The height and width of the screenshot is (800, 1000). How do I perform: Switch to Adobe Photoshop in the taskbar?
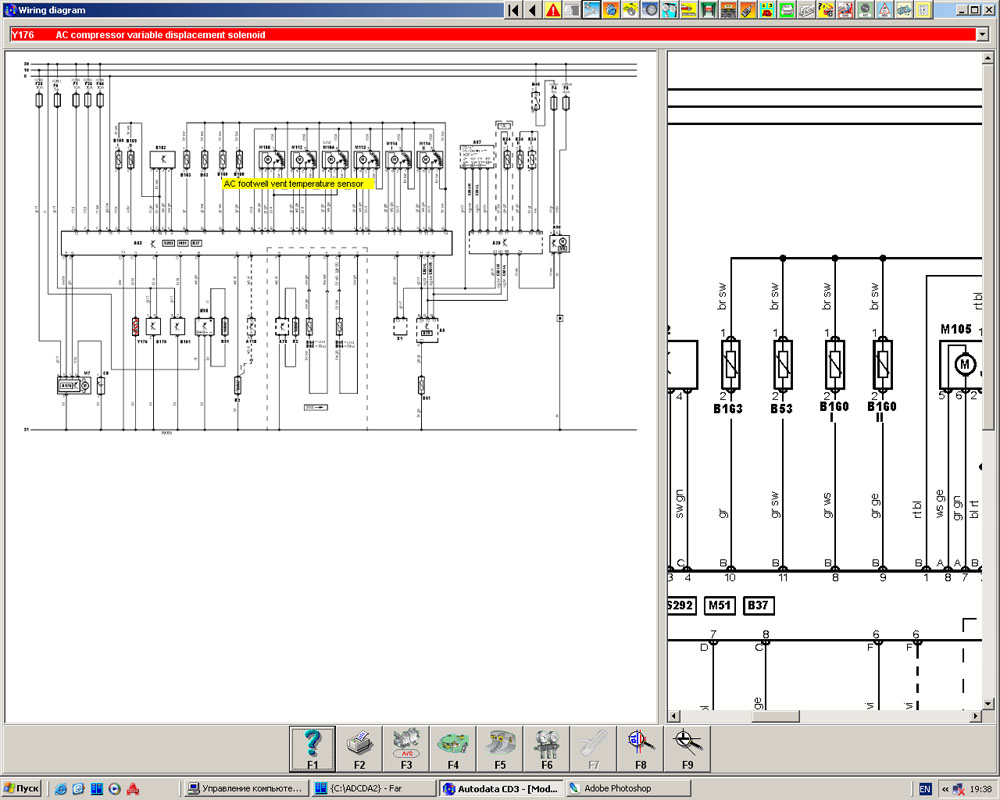tap(618, 789)
